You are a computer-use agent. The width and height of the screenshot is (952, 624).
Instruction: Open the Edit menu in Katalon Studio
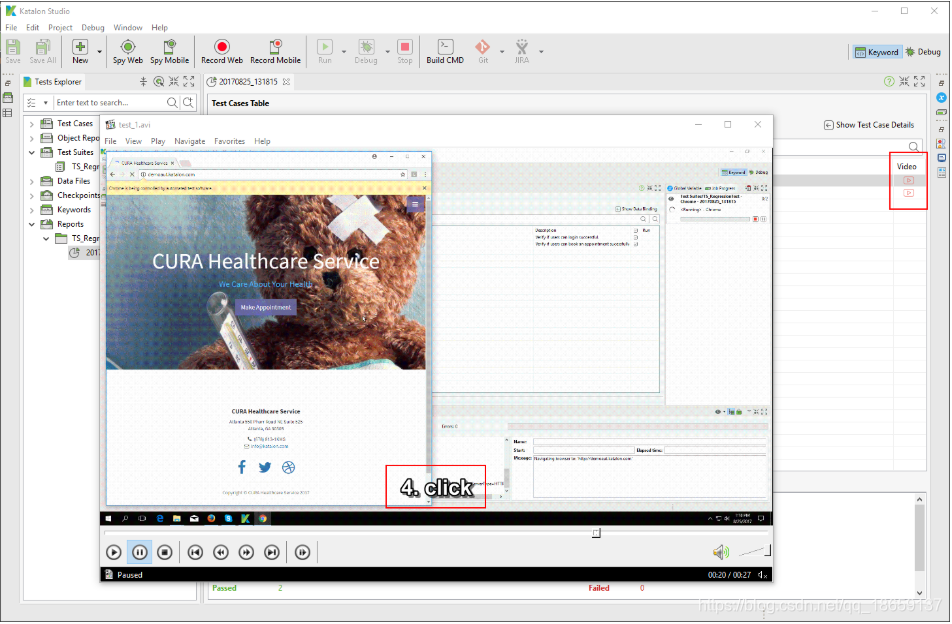click(x=33, y=27)
